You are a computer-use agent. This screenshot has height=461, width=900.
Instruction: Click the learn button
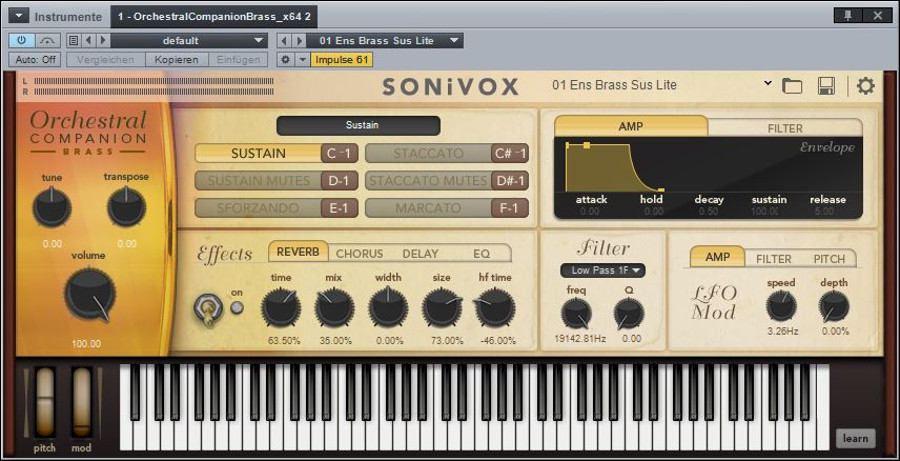855,439
